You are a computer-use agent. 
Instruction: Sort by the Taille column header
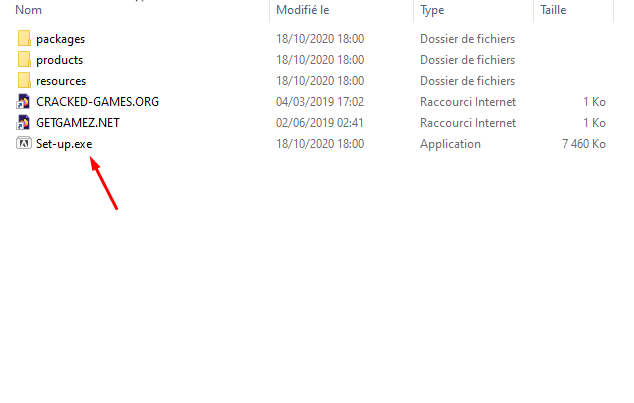click(553, 9)
